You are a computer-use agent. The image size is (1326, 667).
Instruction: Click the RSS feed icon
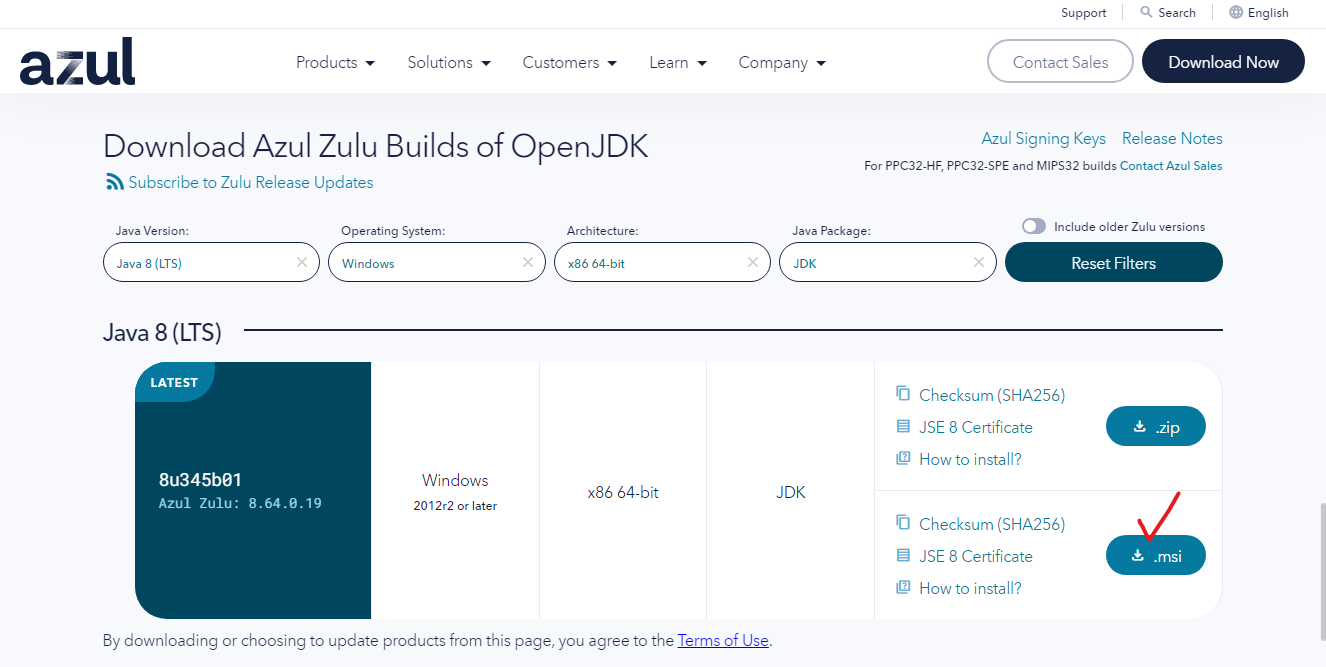(x=114, y=182)
